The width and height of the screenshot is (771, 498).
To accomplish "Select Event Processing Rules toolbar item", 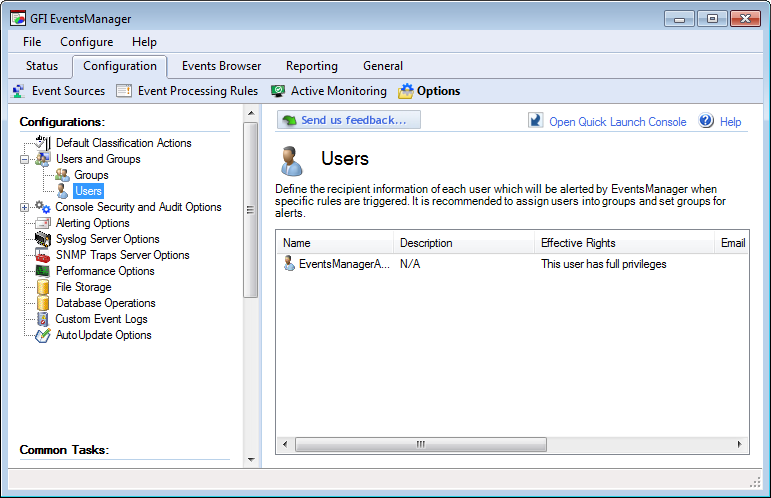I will coord(187,91).
